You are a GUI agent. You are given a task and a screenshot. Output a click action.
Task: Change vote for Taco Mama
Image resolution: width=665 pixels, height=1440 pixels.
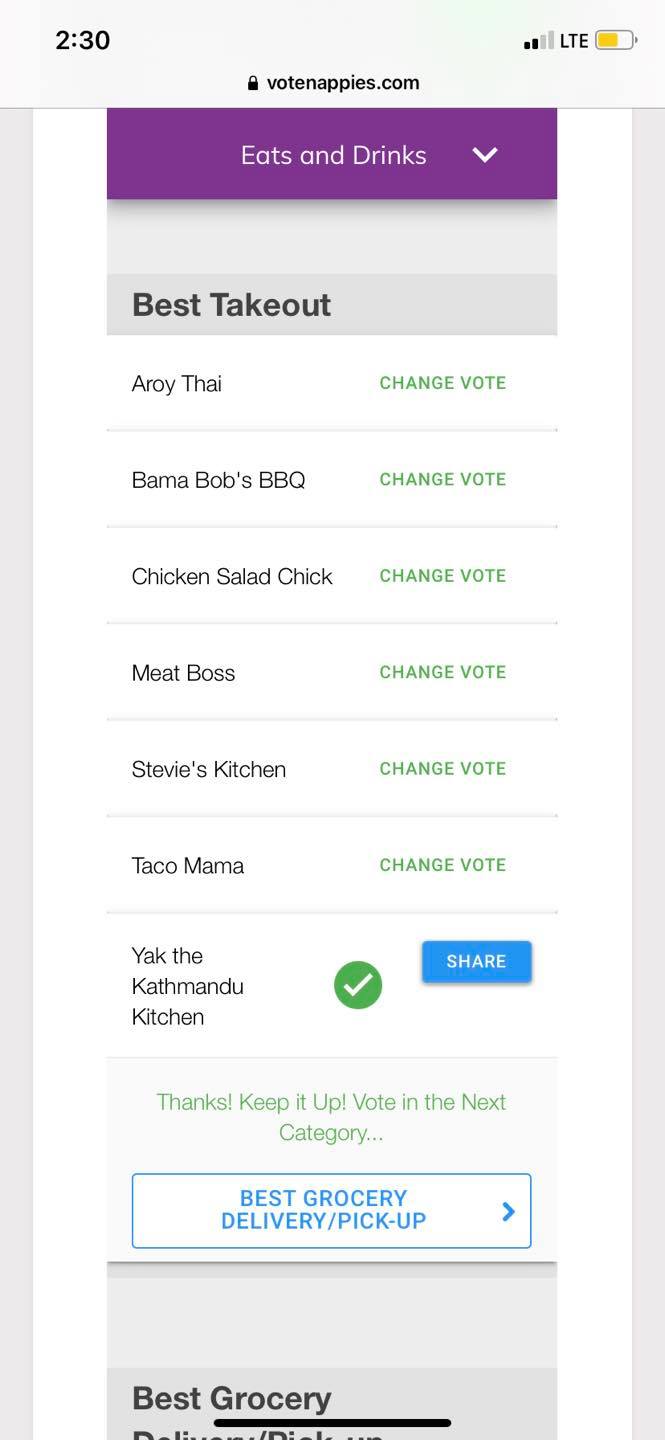[x=443, y=865]
